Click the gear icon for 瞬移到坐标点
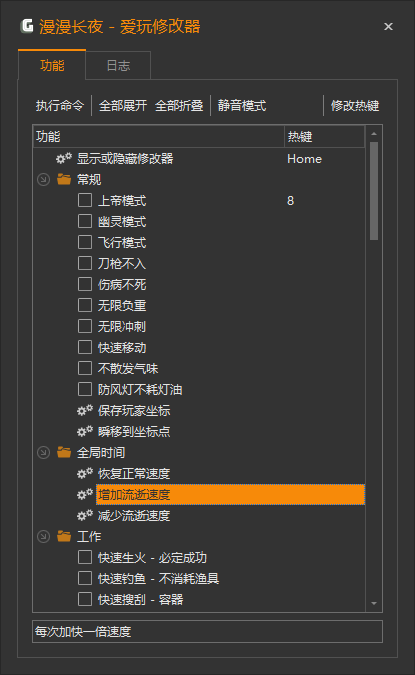Viewport: 415px width, 675px height. tap(85, 431)
